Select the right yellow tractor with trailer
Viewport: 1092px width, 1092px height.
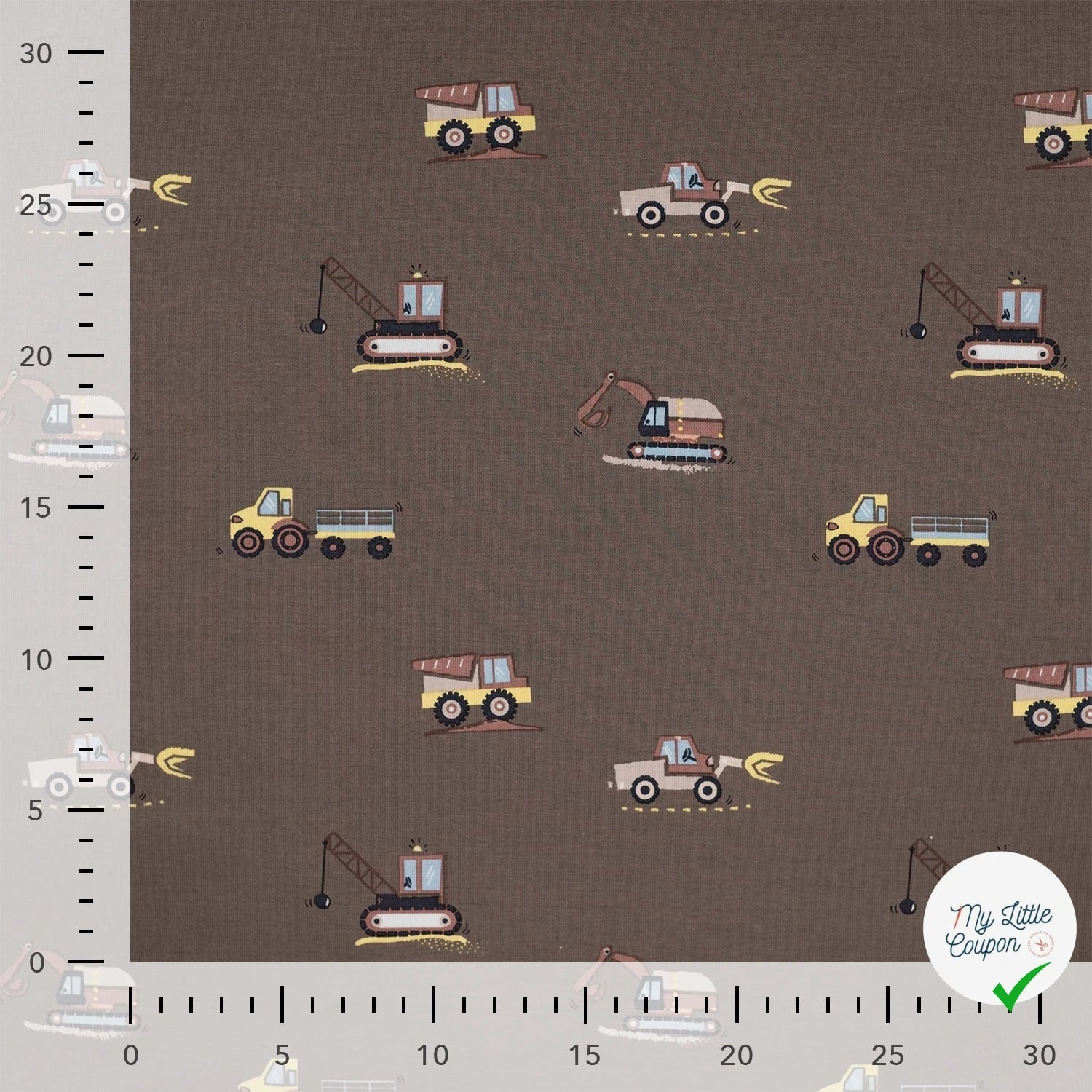[908, 531]
